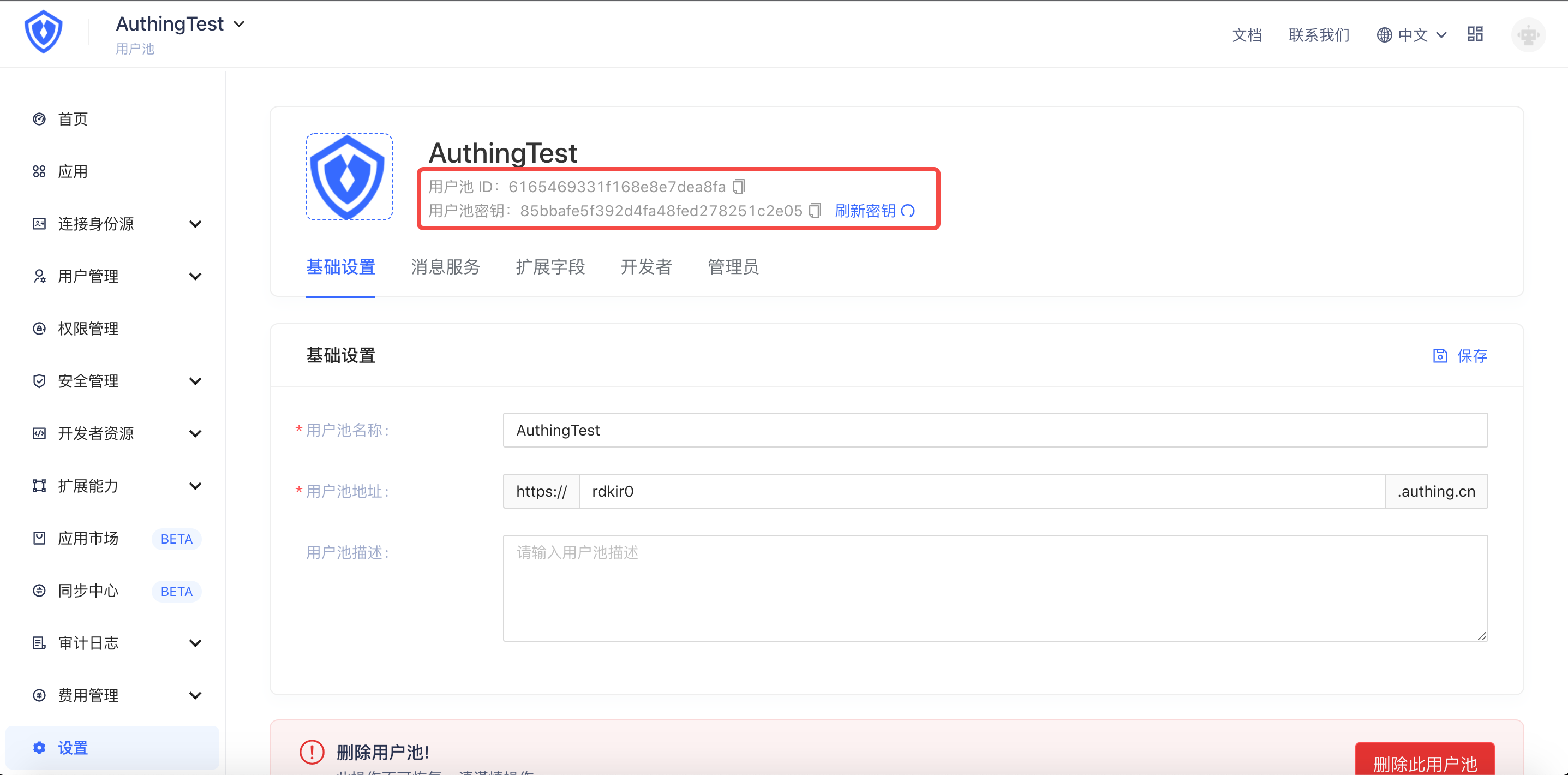This screenshot has width=1568, height=775.
Task: Switch to the 消息服务 tab
Action: [445, 267]
